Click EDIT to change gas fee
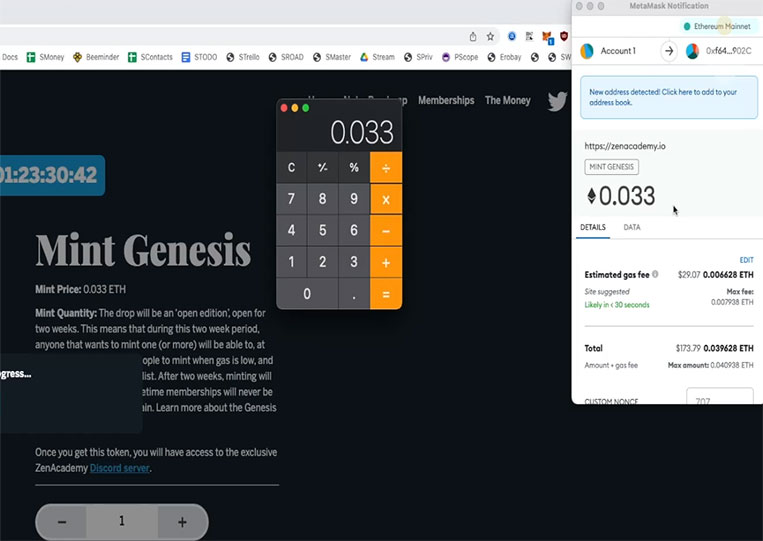This screenshot has height=541, width=763. tap(746, 260)
